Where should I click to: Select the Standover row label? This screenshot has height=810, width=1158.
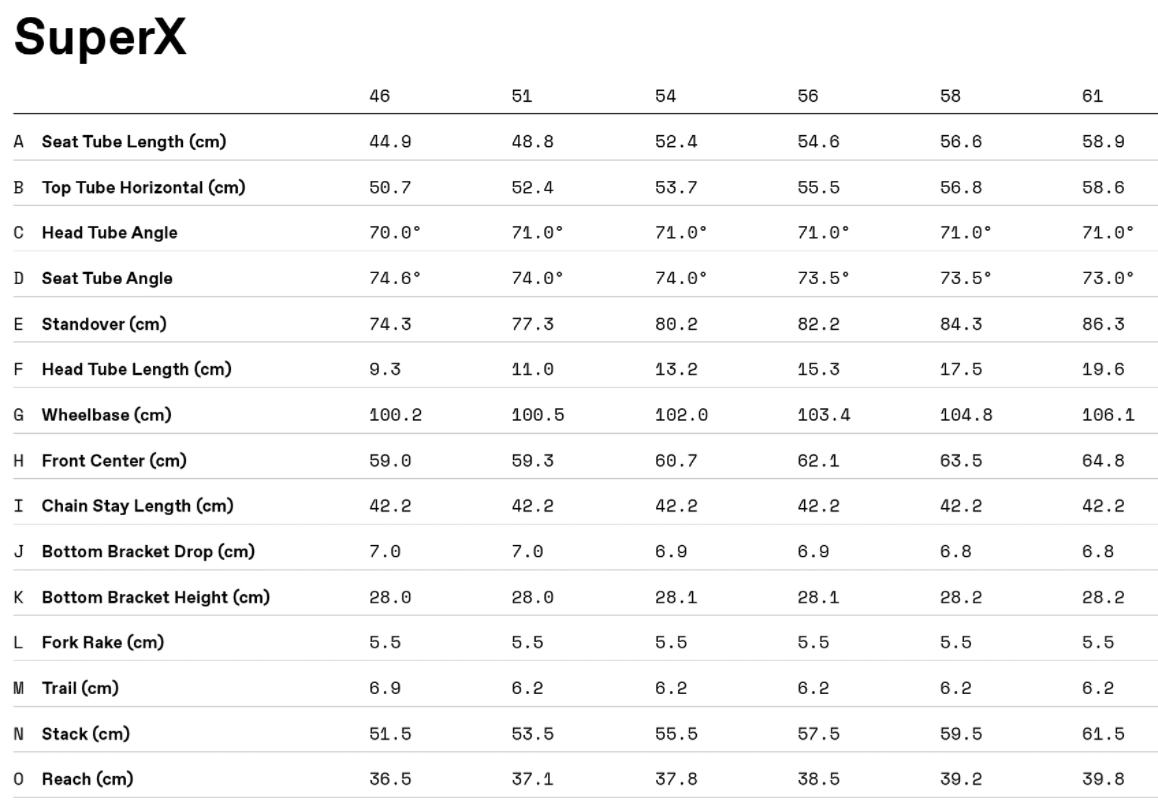point(104,324)
